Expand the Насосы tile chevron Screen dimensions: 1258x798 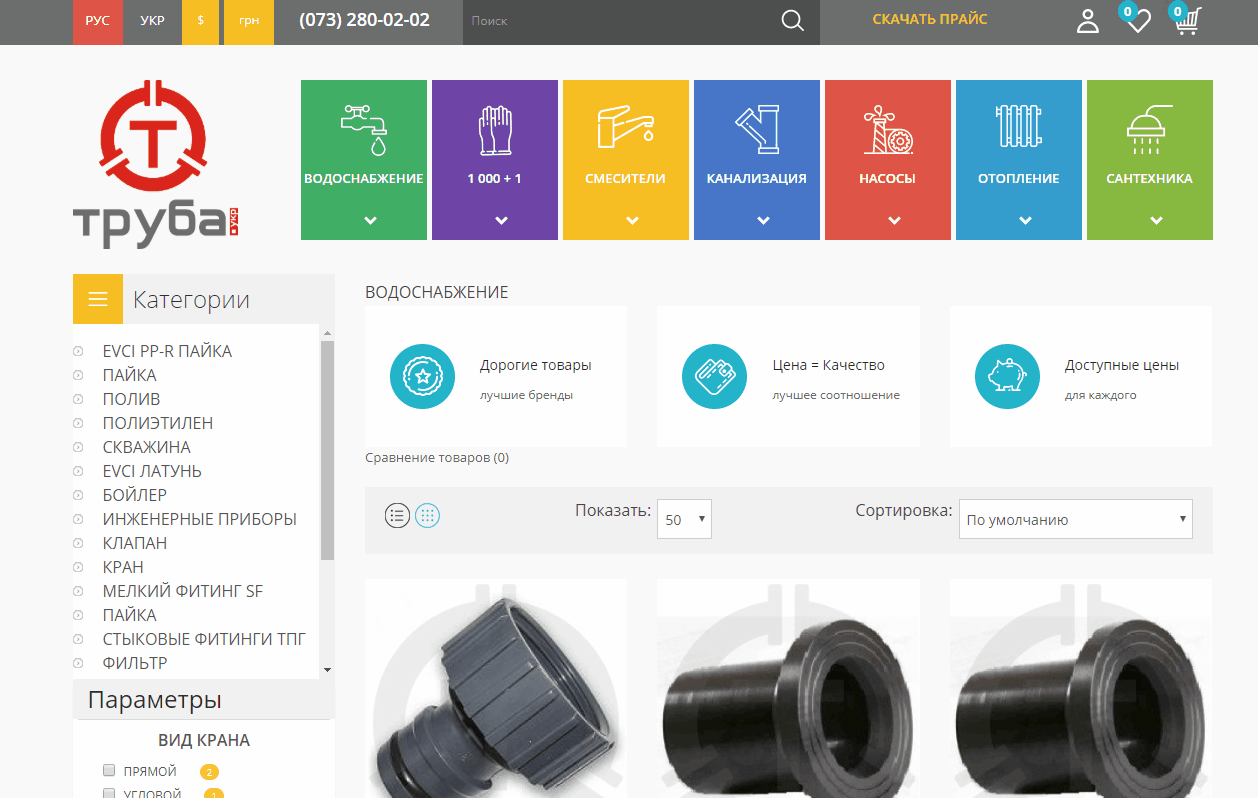[895, 220]
